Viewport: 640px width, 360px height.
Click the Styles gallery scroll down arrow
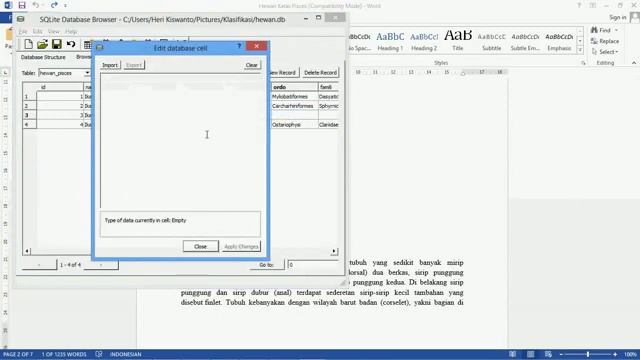click(x=580, y=41)
